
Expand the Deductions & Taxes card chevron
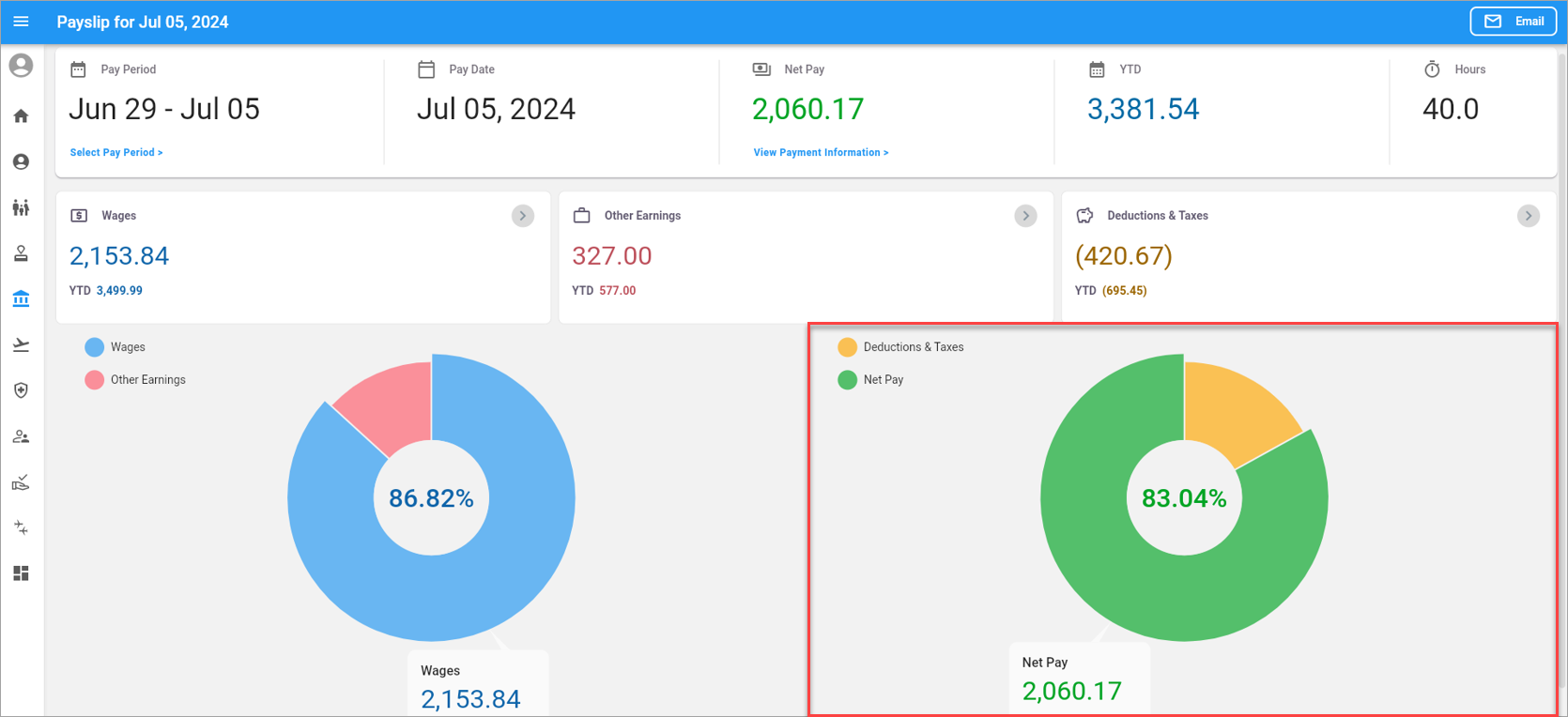pos(1529,216)
